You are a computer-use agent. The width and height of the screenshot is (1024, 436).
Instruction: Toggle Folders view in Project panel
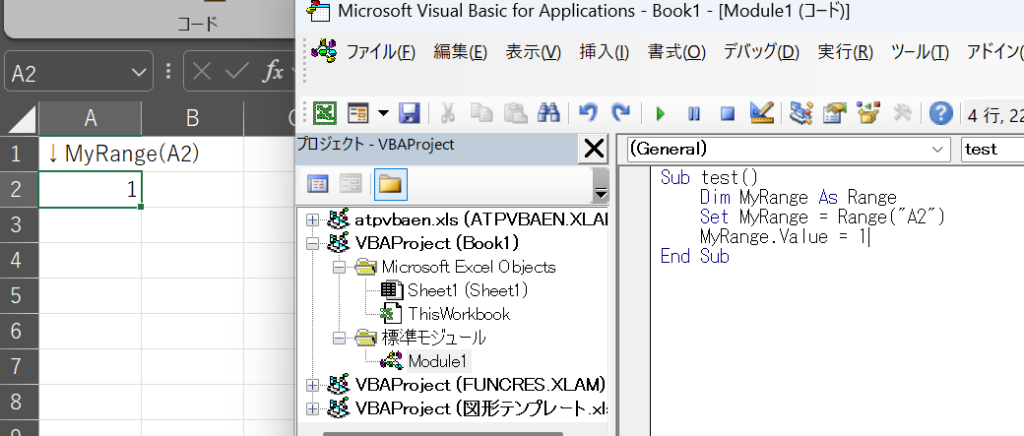[x=390, y=185]
